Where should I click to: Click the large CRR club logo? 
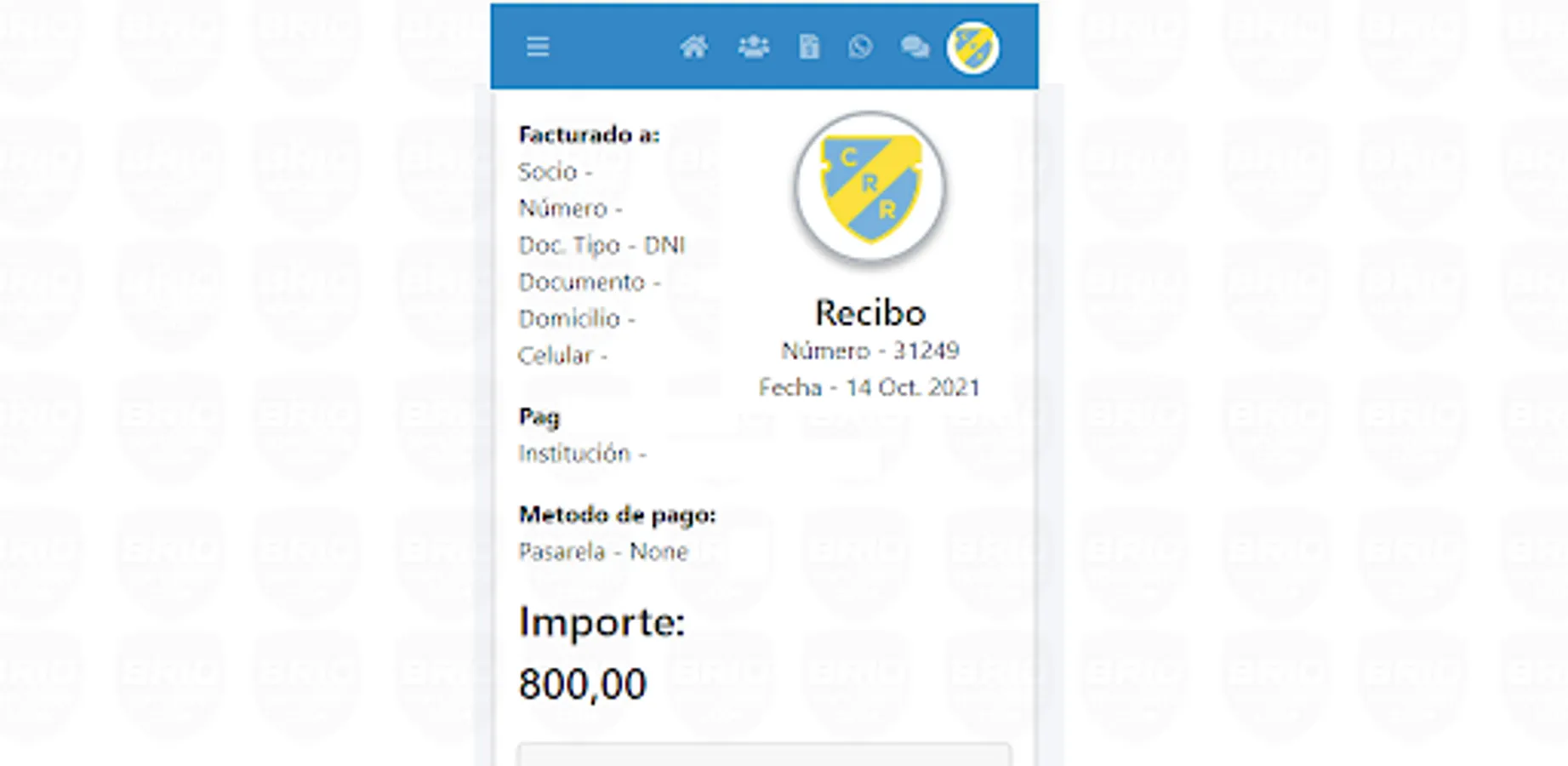[x=870, y=188]
